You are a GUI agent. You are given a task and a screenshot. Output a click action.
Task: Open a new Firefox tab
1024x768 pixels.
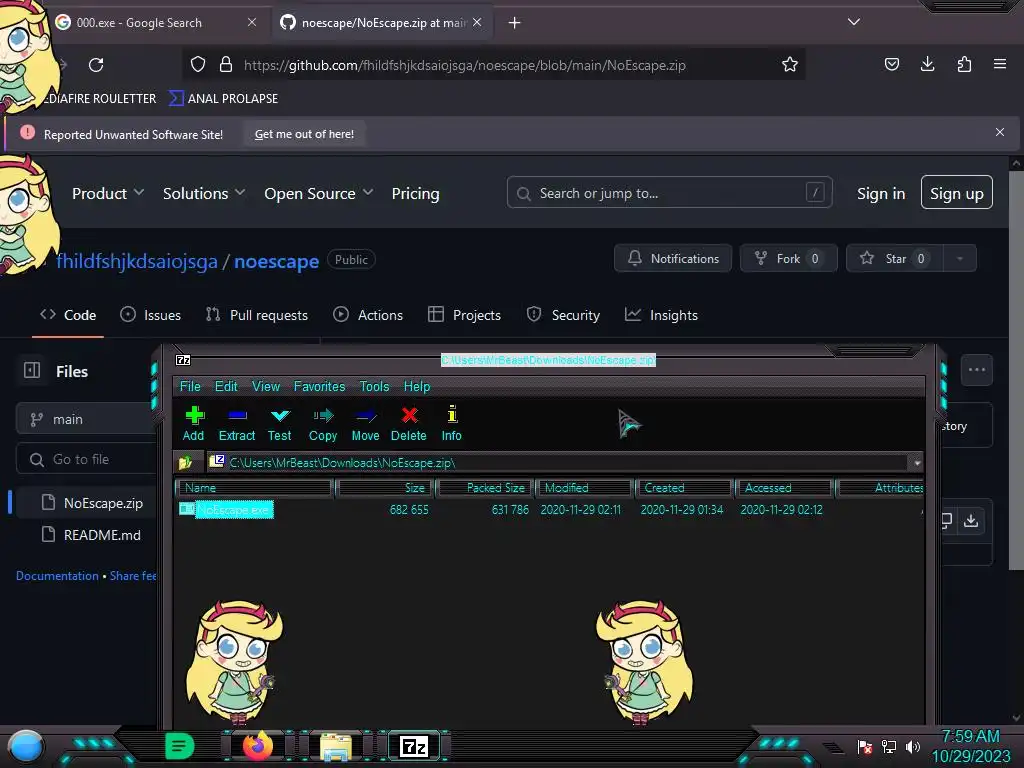pyautogui.click(x=515, y=23)
